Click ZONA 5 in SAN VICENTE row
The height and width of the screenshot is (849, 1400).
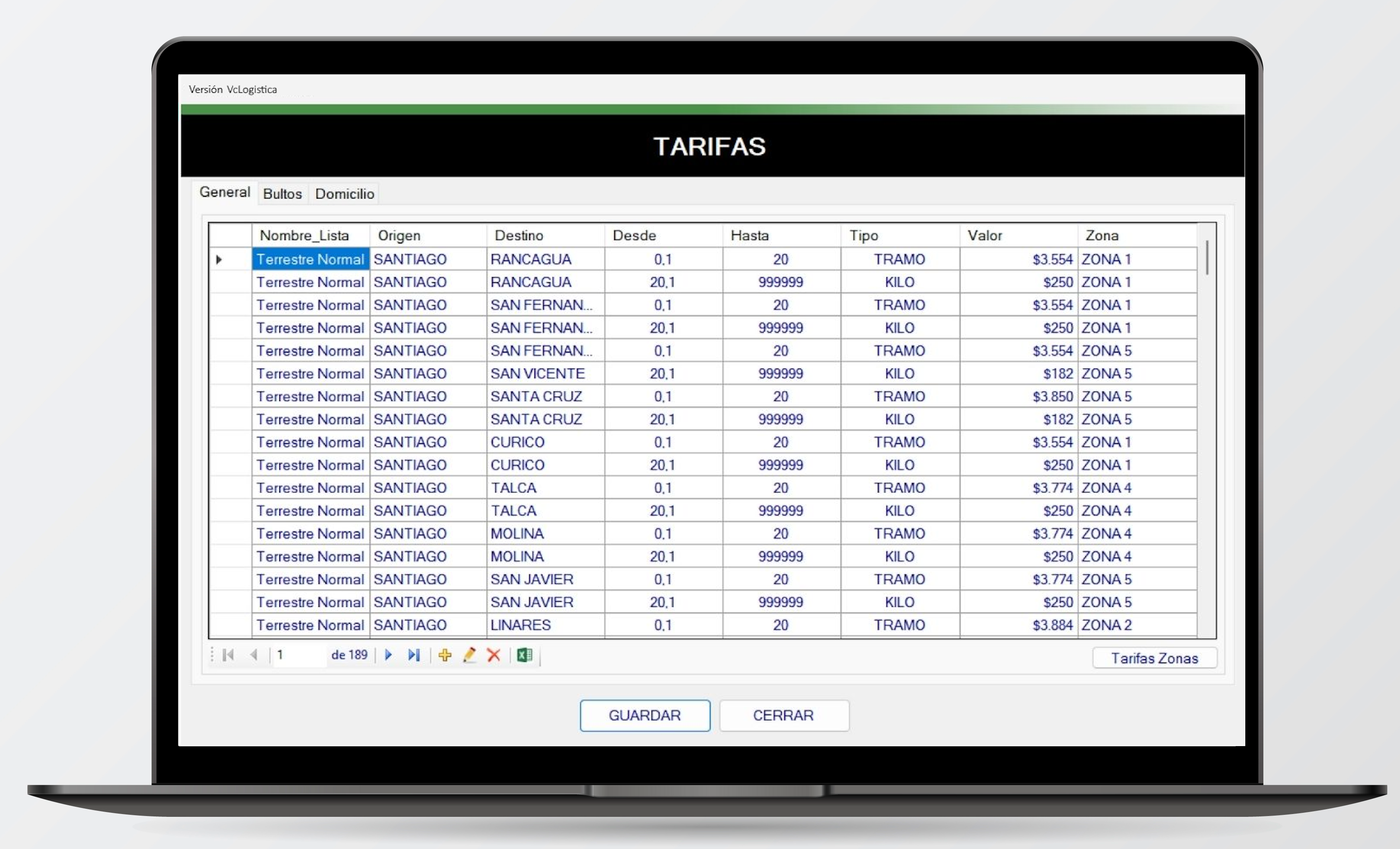tap(1138, 374)
